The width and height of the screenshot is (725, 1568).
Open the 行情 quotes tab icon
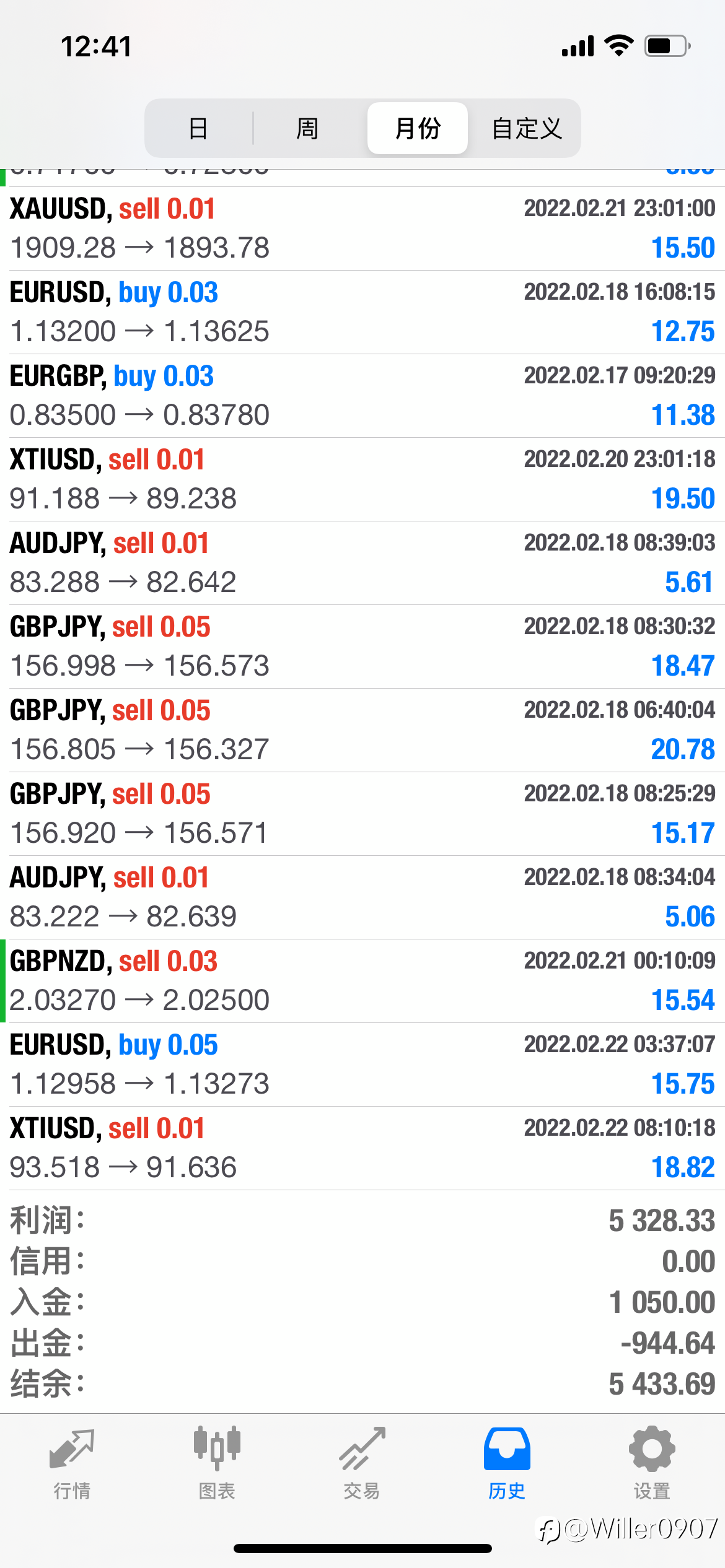coord(72,1448)
